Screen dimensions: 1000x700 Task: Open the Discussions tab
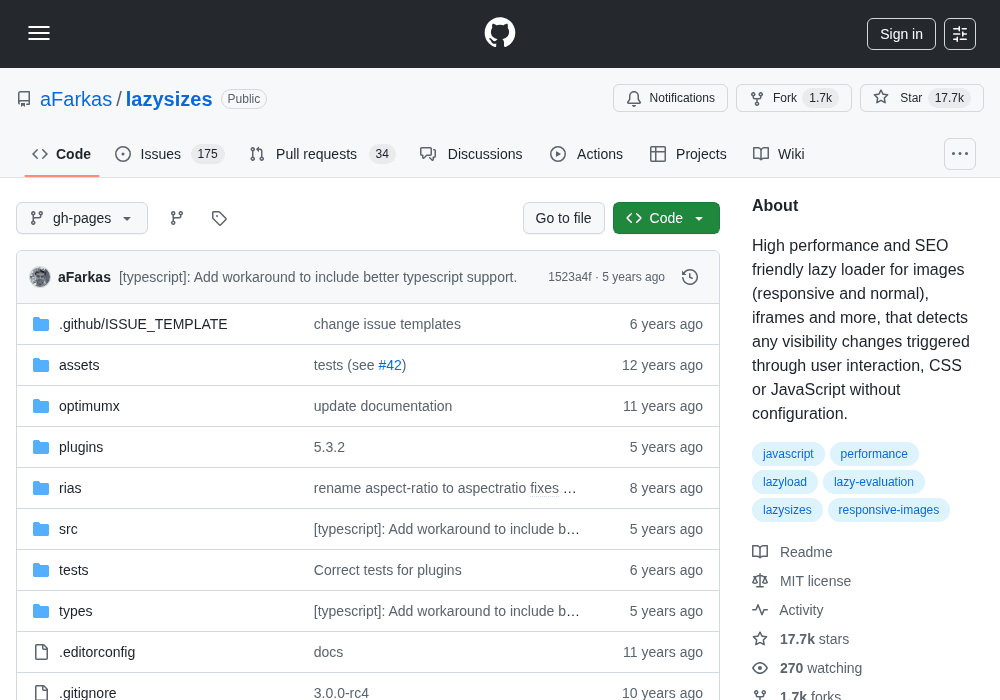[471, 154]
